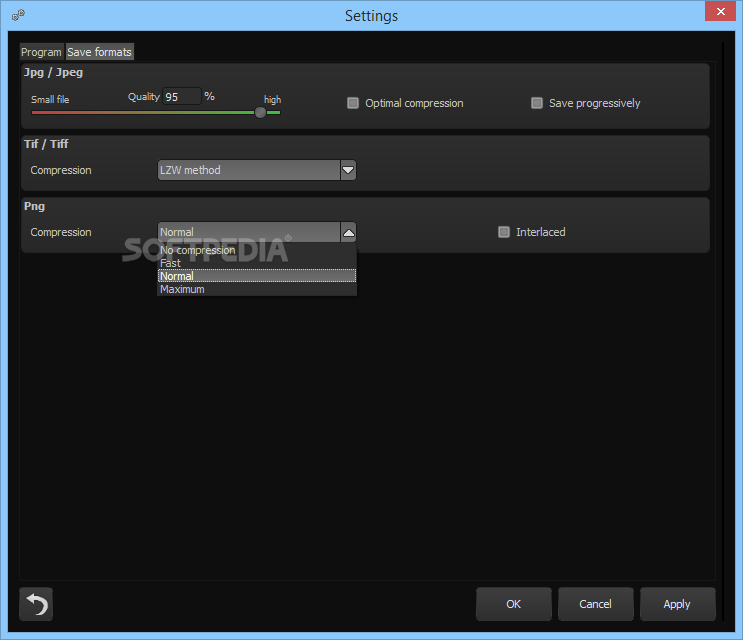Click the settings gears icon in title bar

pyautogui.click(x=18, y=15)
